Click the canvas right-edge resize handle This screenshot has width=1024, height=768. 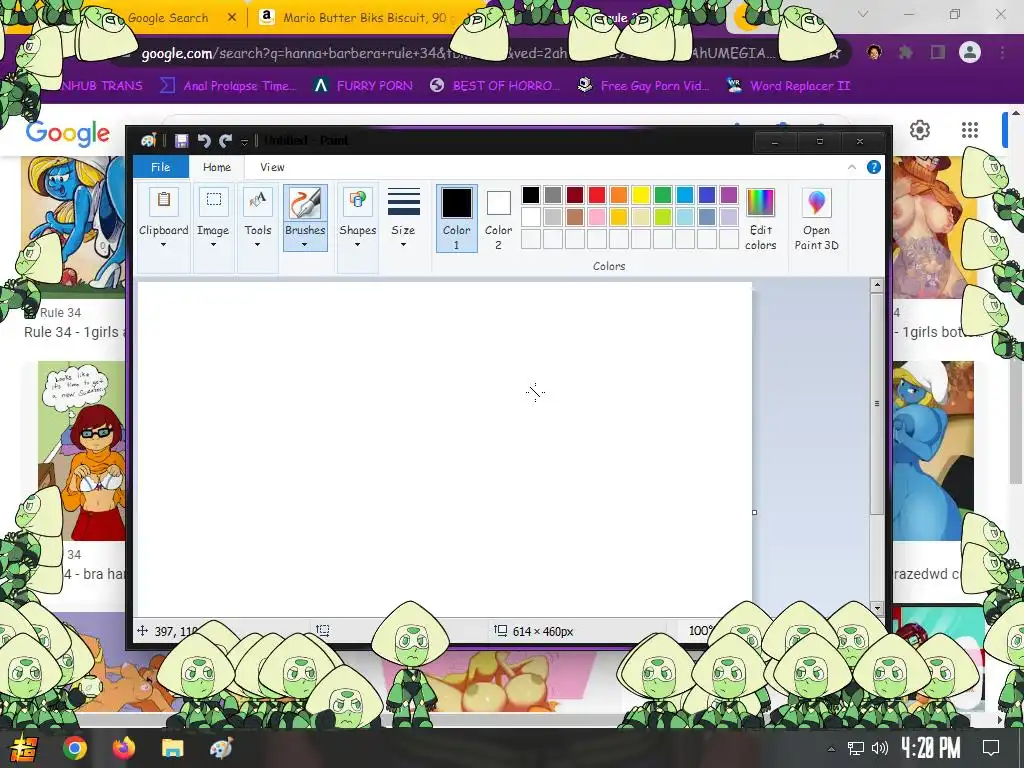click(754, 513)
